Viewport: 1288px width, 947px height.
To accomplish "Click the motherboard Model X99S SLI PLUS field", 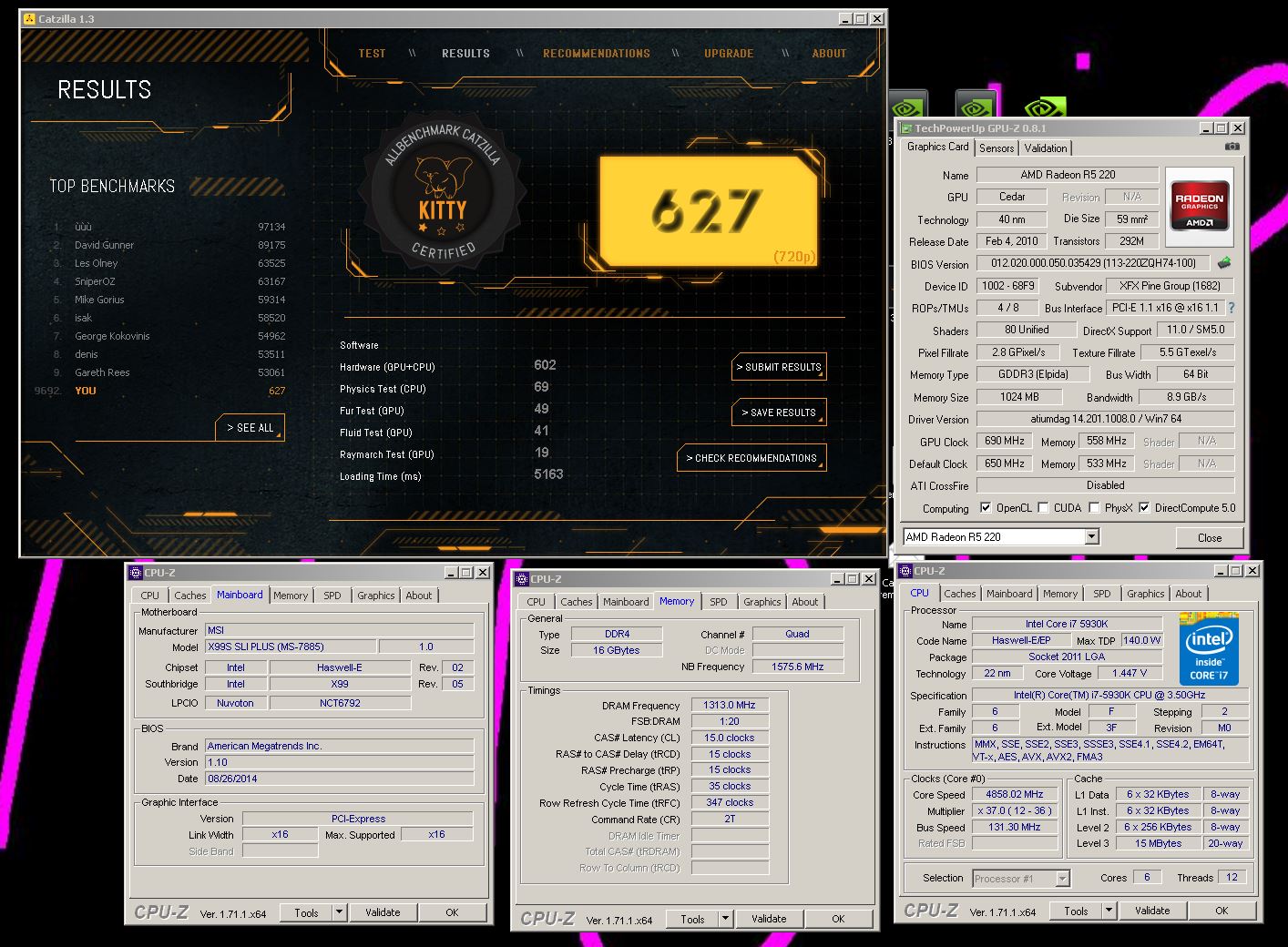I will click(290, 647).
